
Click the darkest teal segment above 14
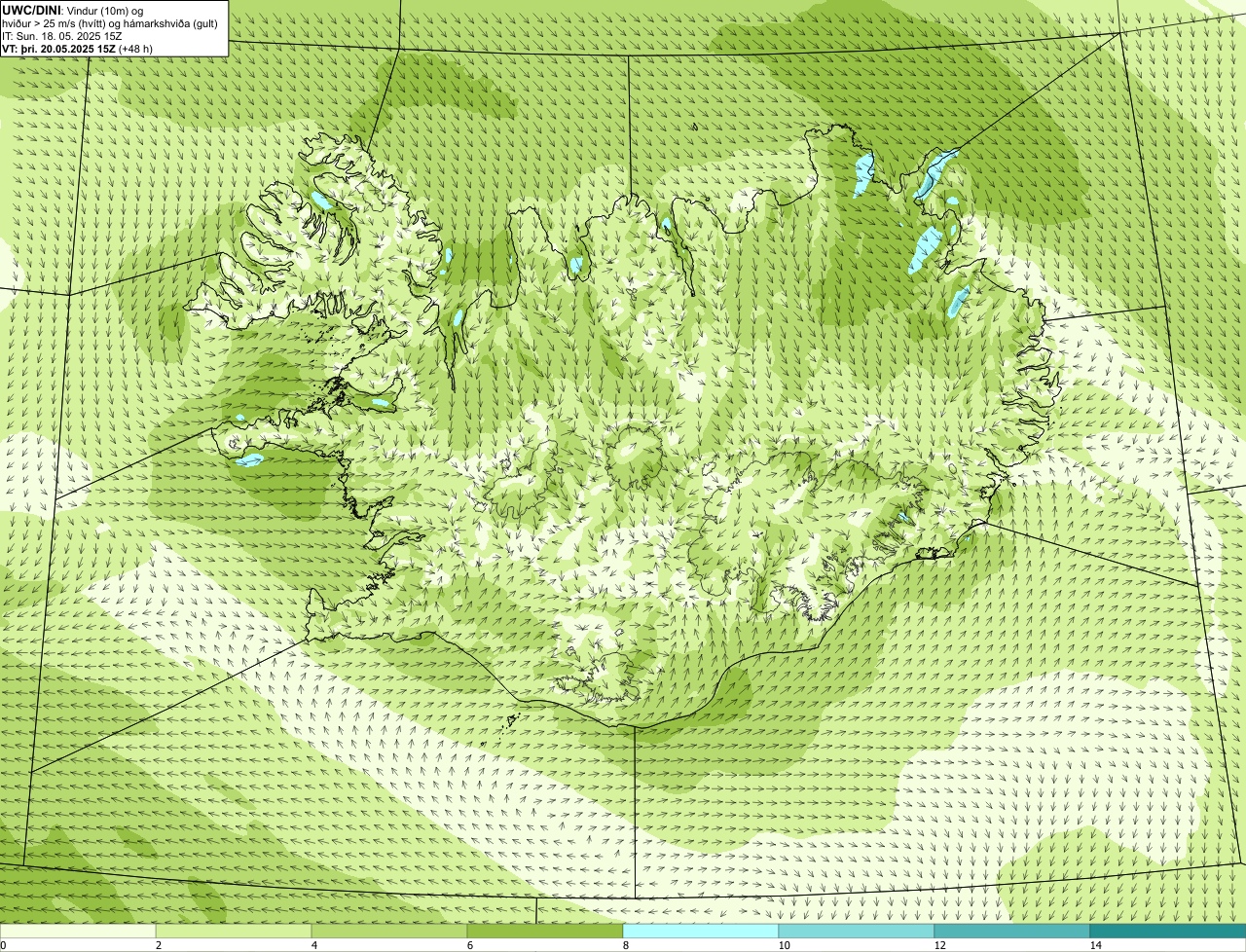[x=1168, y=931]
